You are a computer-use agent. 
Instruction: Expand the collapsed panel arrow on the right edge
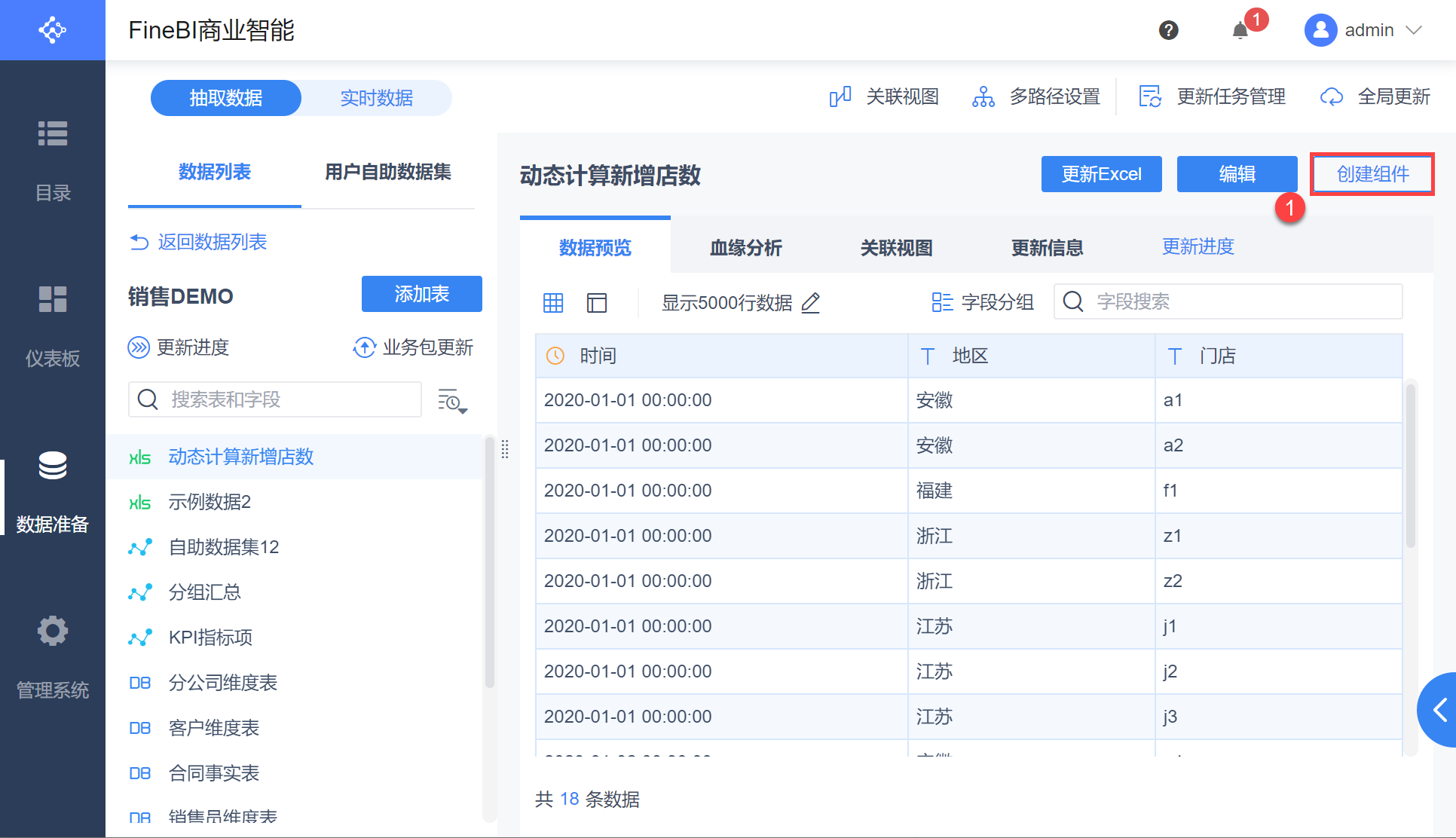click(x=1439, y=709)
